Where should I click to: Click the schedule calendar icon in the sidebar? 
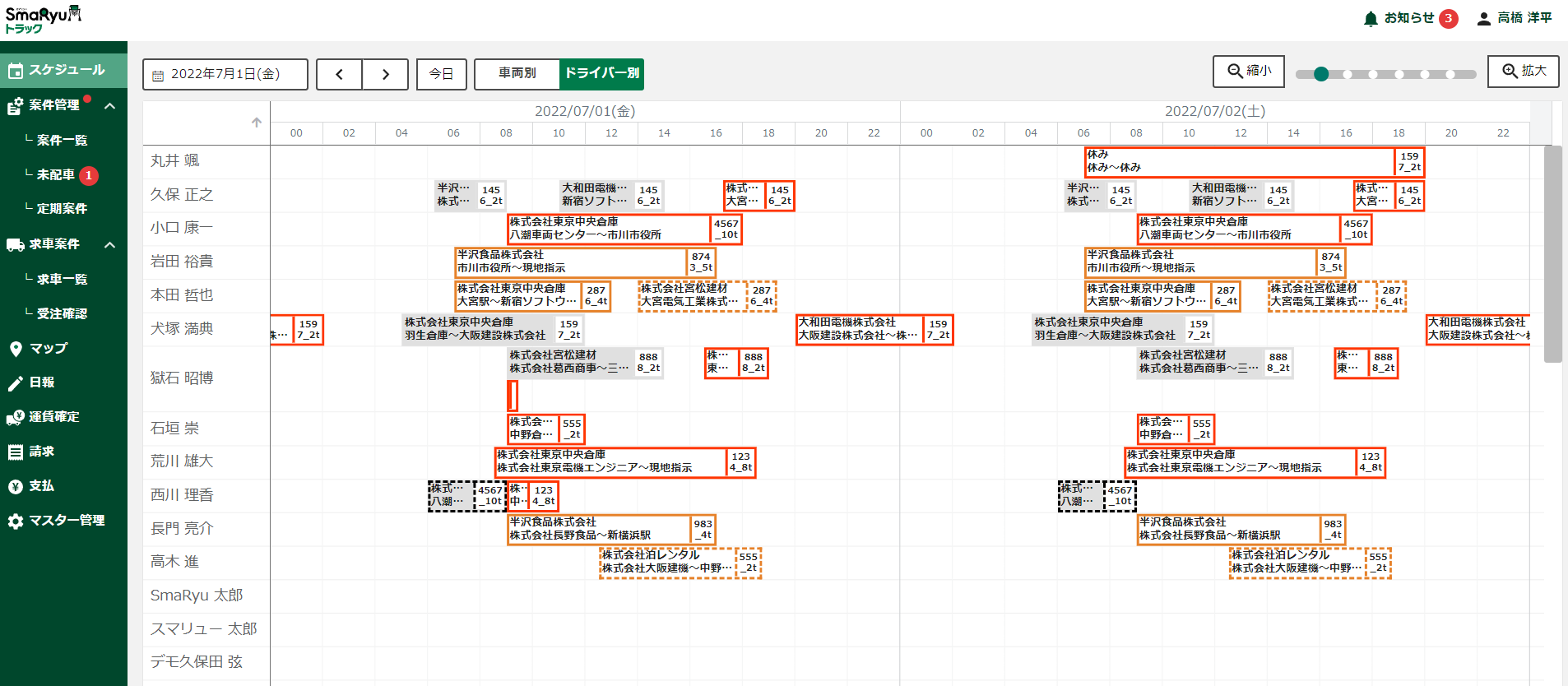tap(16, 71)
